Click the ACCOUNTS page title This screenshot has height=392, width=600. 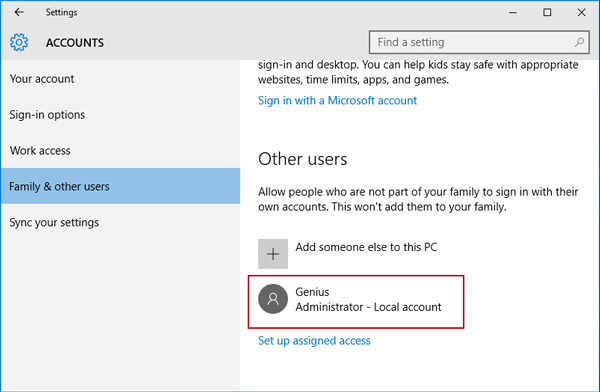click(x=75, y=42)
